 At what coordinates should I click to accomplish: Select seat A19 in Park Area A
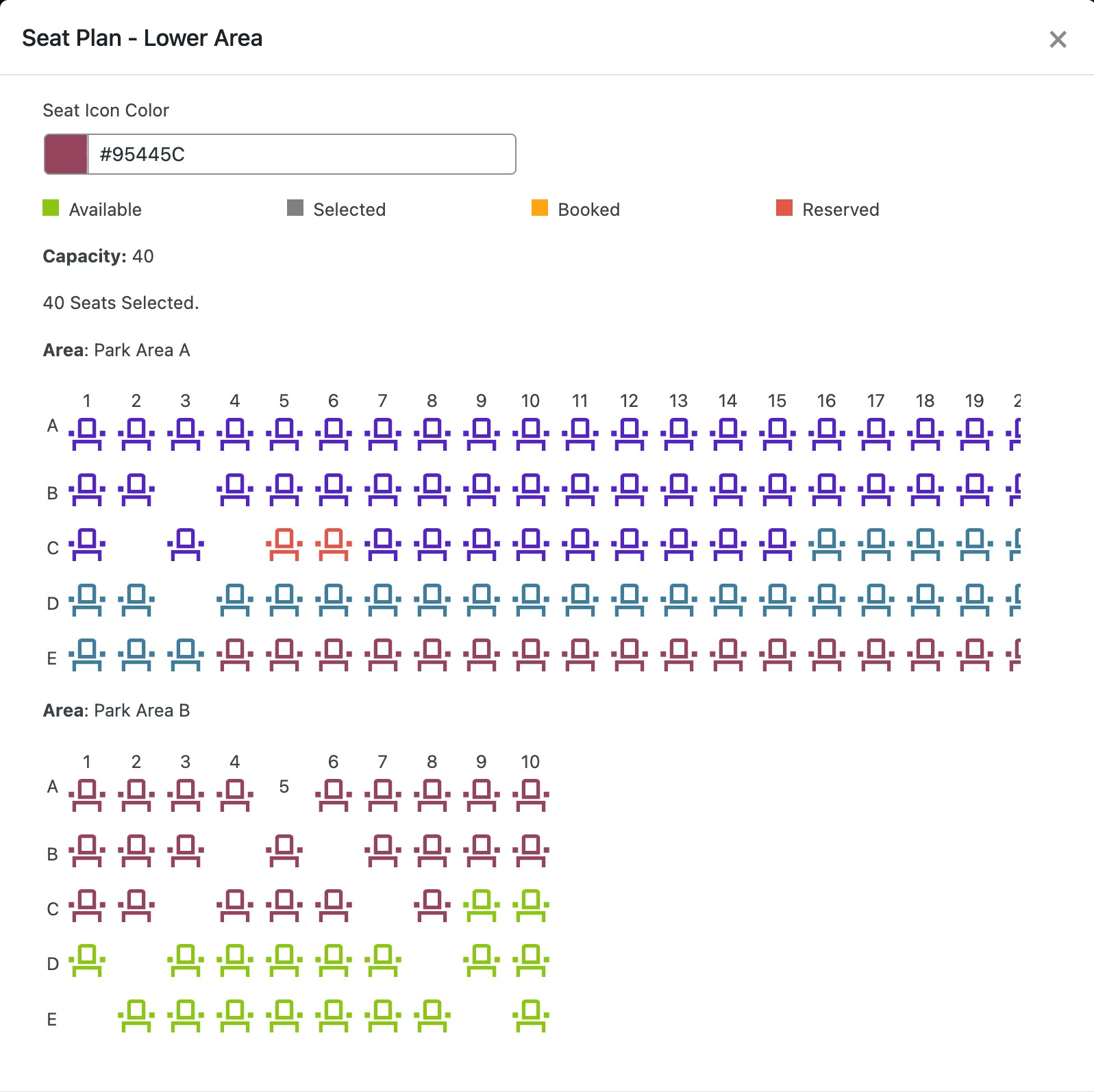[x=975, y=434]
